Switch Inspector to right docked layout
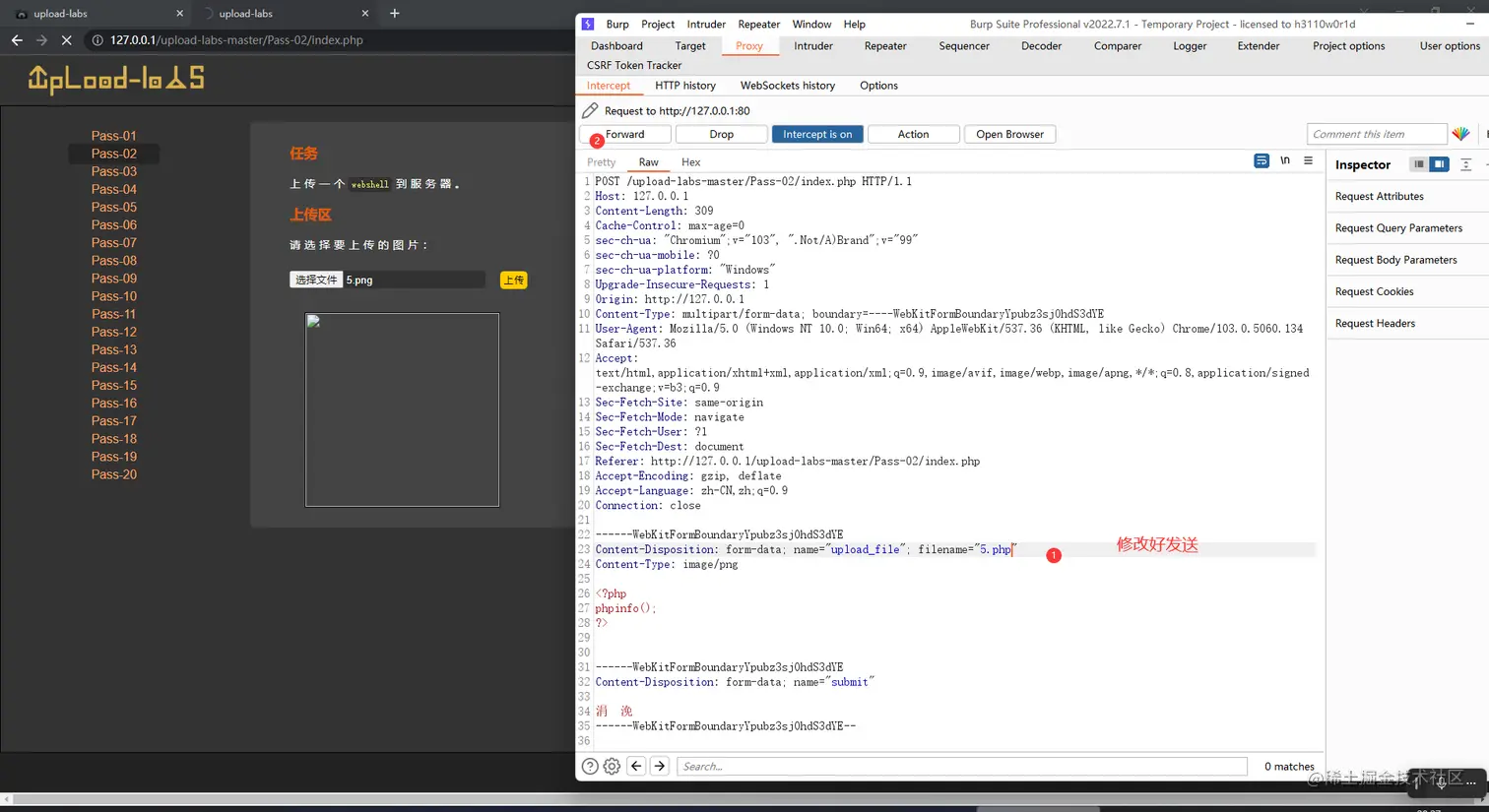 pyautogui.click(x=1439, y=164)
